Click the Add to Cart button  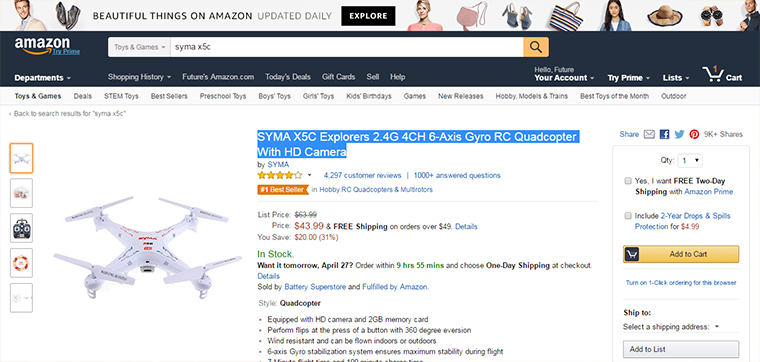[x=681, y=254]
